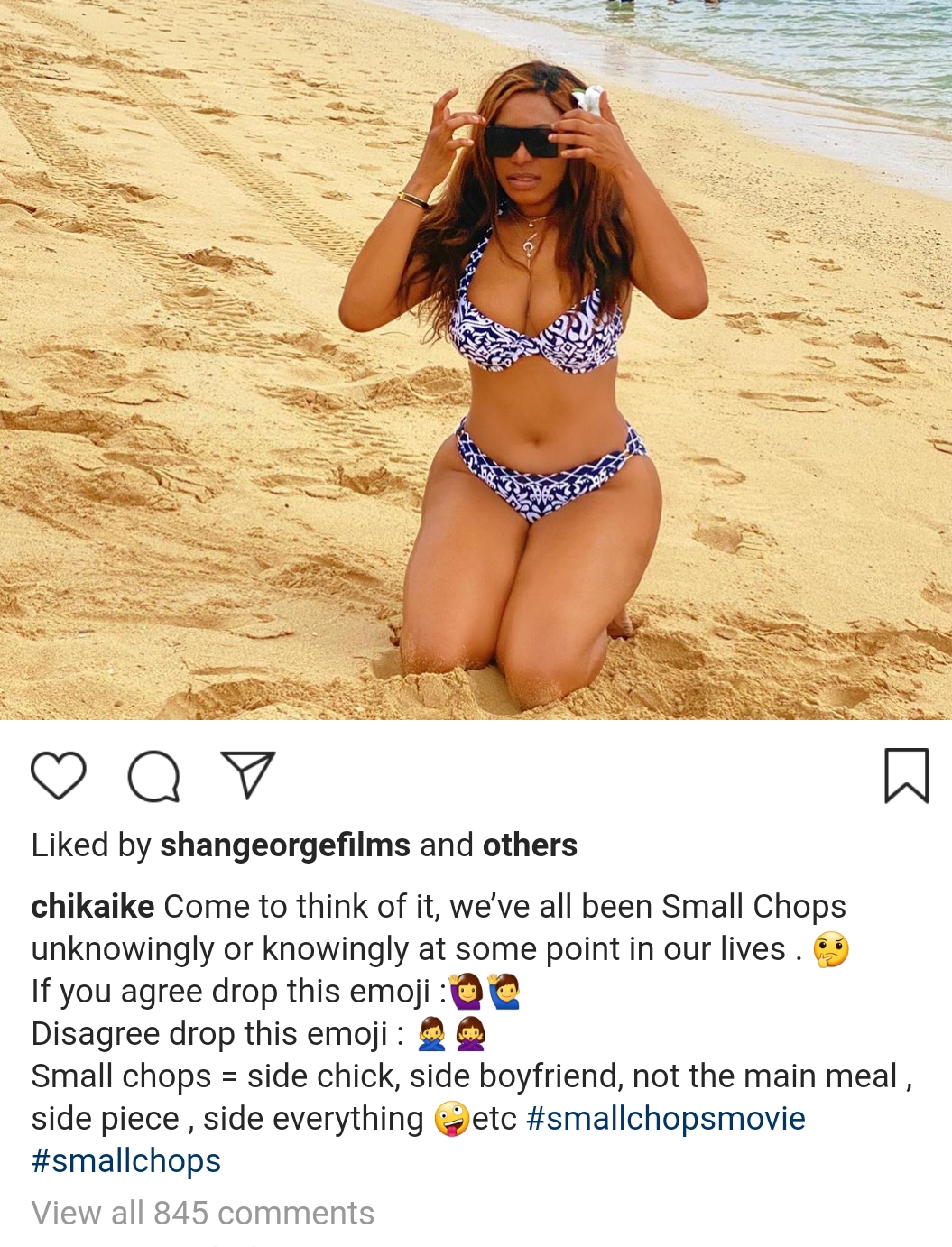The width and height of the screenshot is (952, 1247).
Task: Click the thinking face emoji in caption
Action: click(x=831, y=949)
